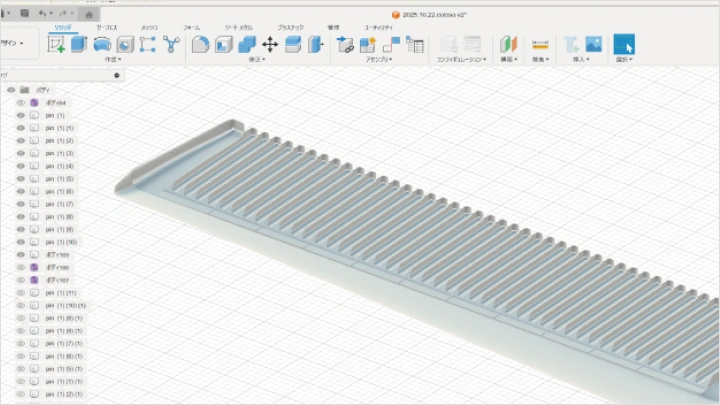This screenshot has width=720, height=405.
Task: Toggle visibility of ボディ105
Action: [21, 255]
